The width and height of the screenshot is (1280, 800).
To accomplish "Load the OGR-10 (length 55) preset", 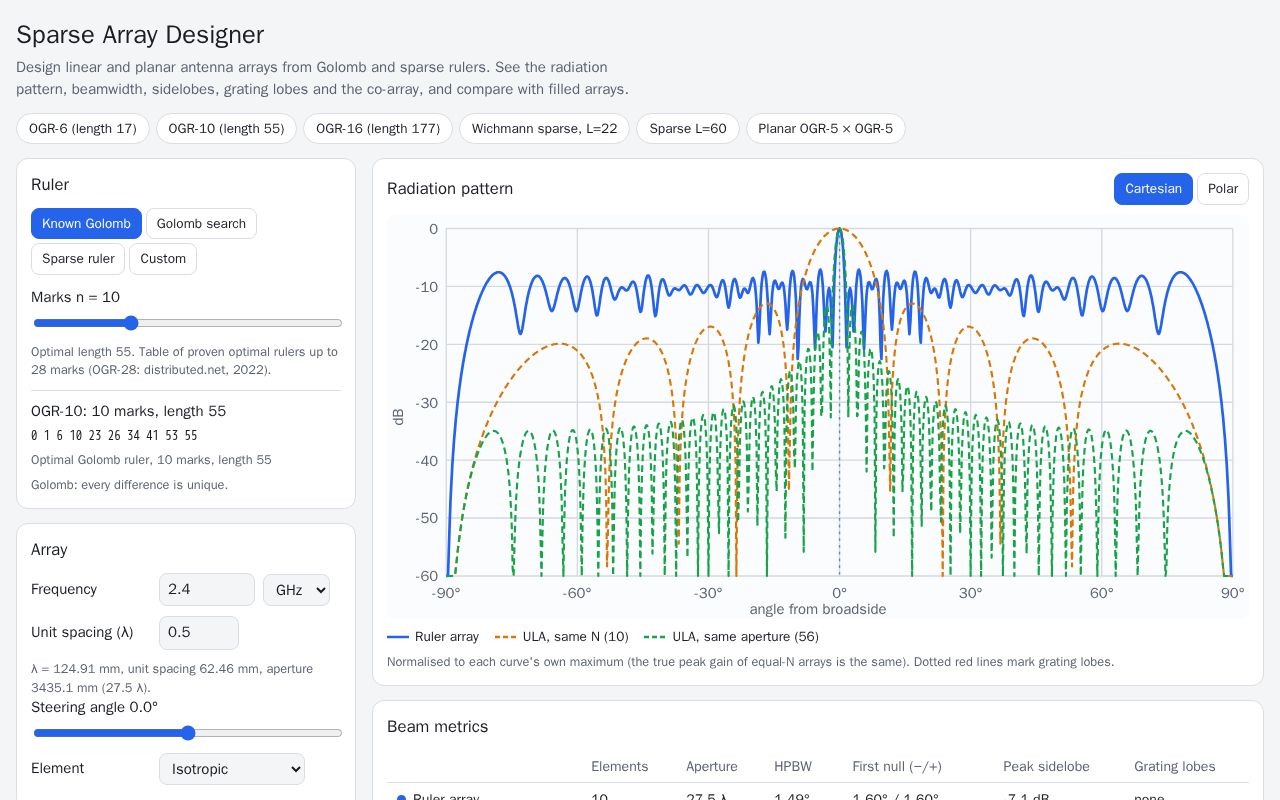I will click(226, 129).
